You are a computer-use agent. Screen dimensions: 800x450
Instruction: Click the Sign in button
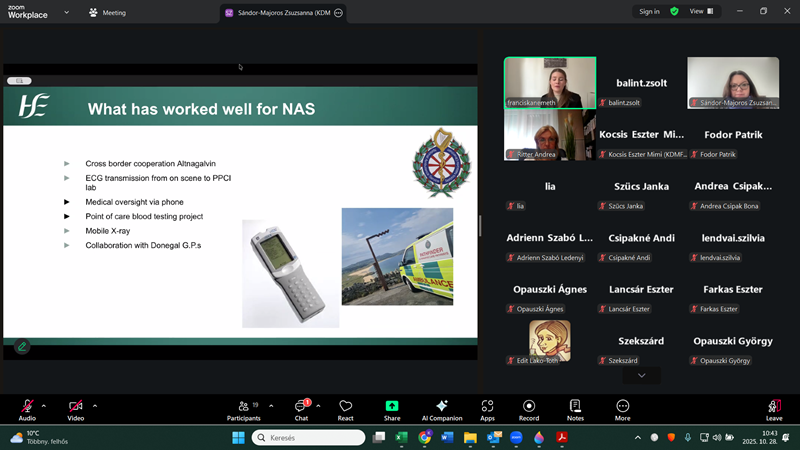coord(649,11)
